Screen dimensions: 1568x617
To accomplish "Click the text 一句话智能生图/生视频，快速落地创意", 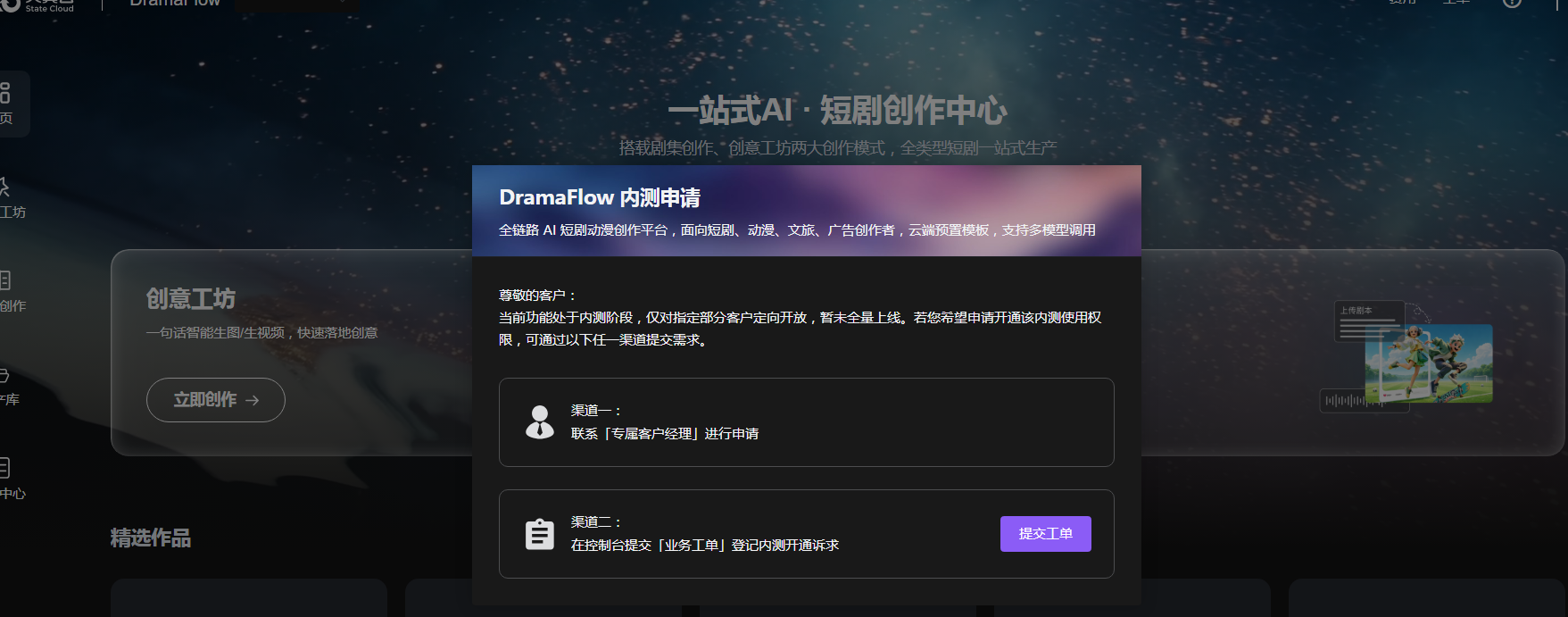I will [x=262, y=333].
